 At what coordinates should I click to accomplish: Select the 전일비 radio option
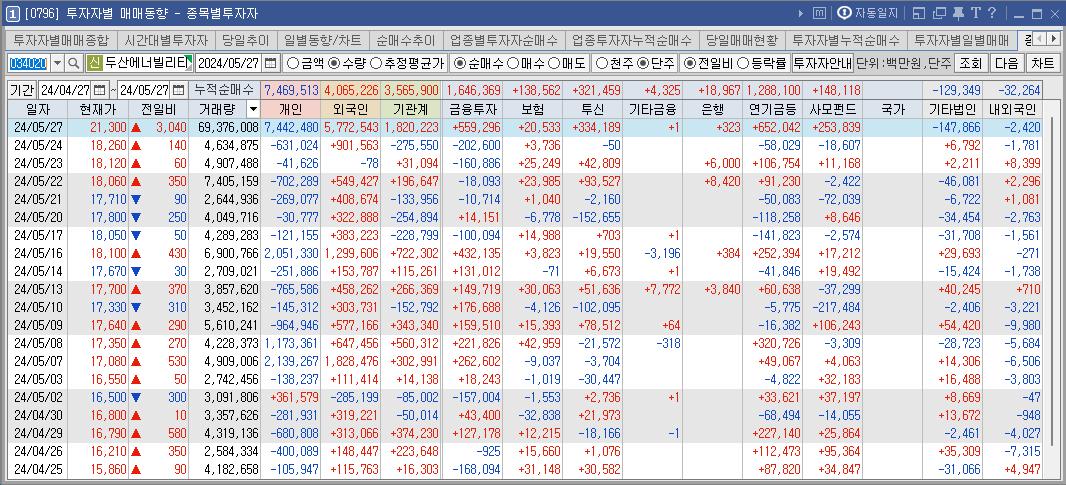(689, 64)
